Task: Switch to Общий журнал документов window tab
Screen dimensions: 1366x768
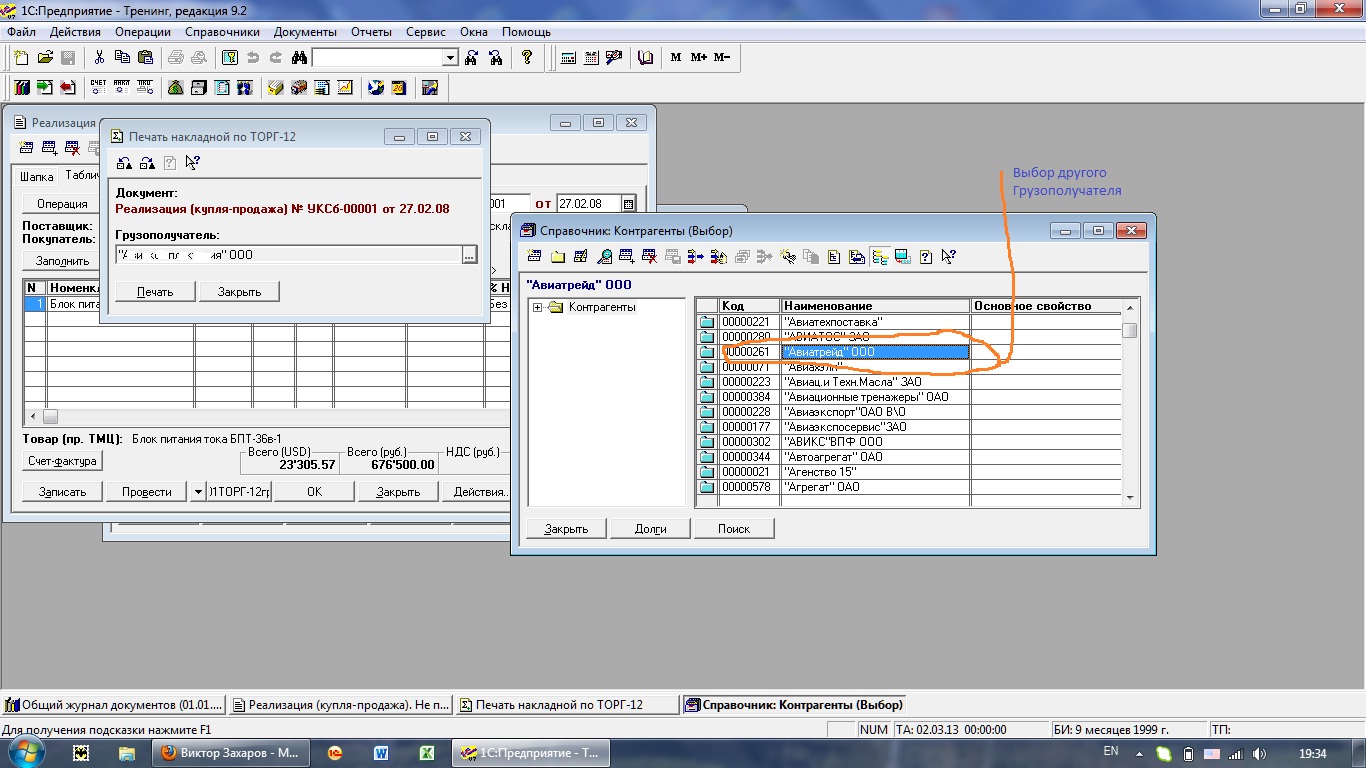Action: point(114,705)
